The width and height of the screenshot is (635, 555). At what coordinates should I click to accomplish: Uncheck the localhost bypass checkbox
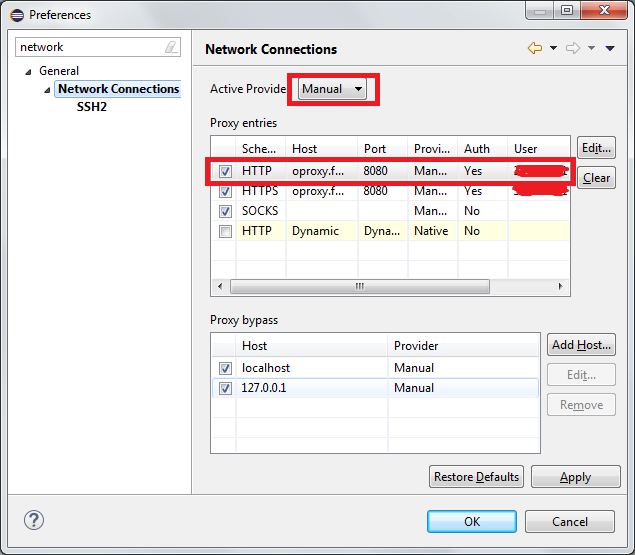[225, 368]
